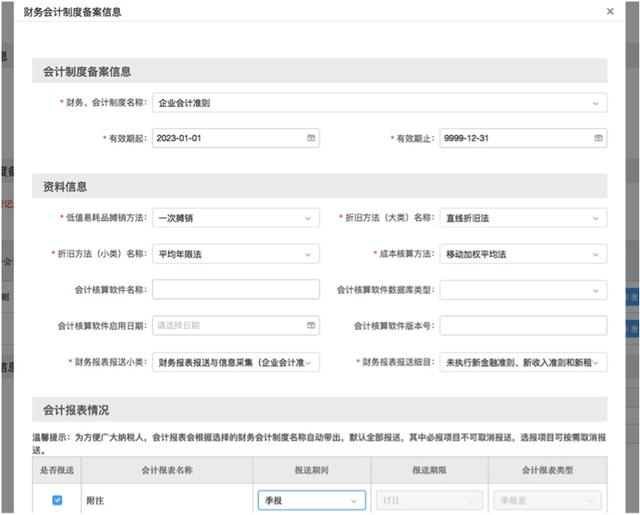Click the 会计报表情况 section header
This screenshot has width=640, height=515.
pyautogui.click(x=320, y=410)
